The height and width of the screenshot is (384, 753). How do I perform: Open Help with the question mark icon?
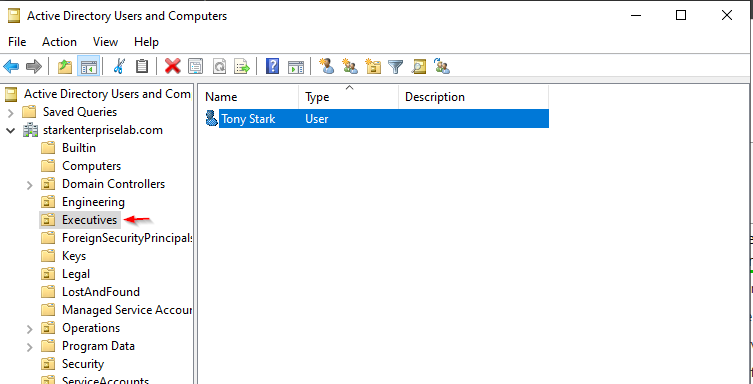[x=272, y=66]
